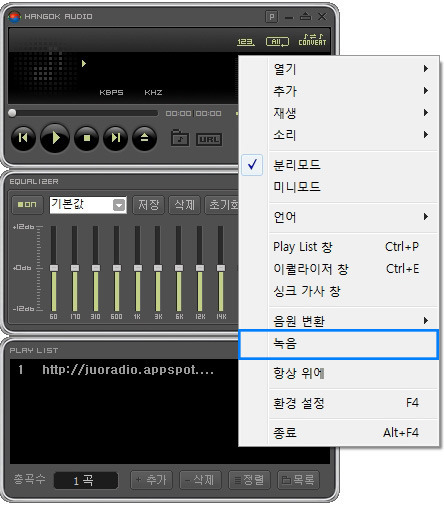Image resolution: width=444 pixels, height=508 pixels.
Task: Open the 기본값 equalizer preset dropdown
Action: [88, 205]
